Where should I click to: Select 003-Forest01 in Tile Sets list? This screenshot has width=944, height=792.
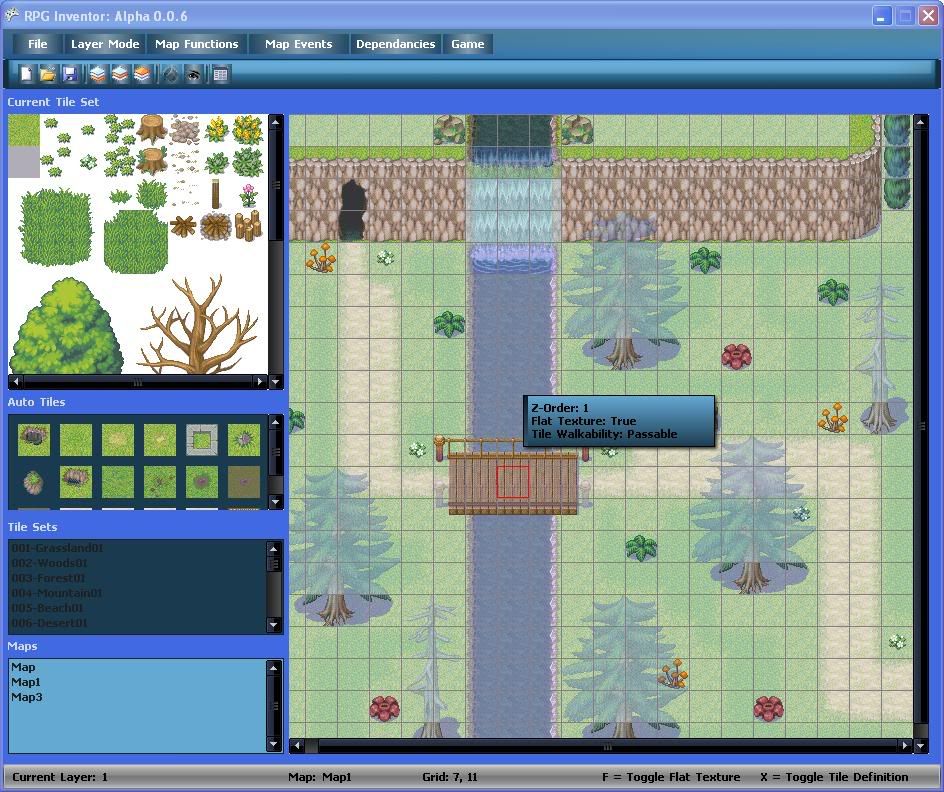[x=48, y=578]
